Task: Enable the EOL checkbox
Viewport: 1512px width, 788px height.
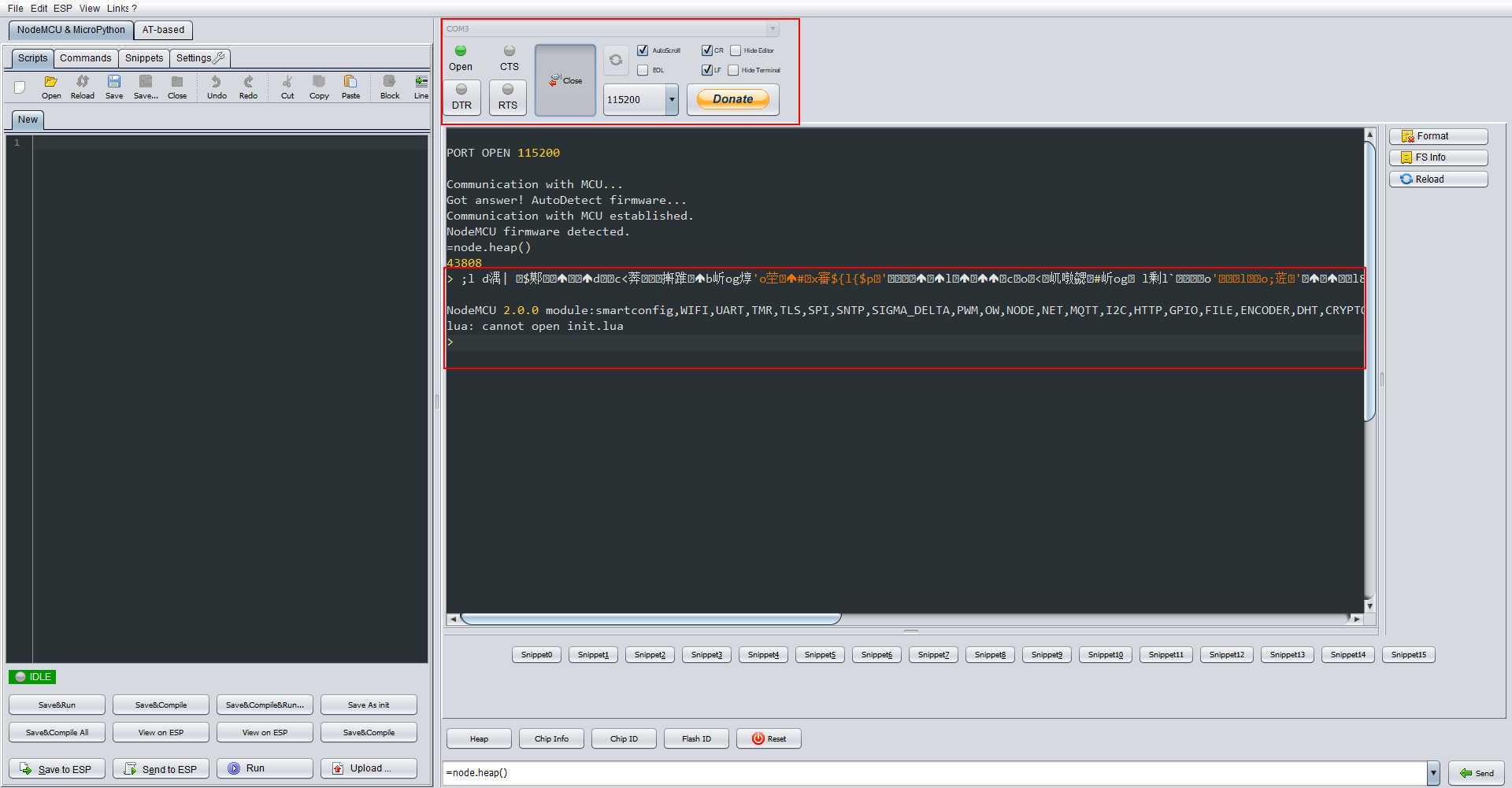Action: click(643, 70)
